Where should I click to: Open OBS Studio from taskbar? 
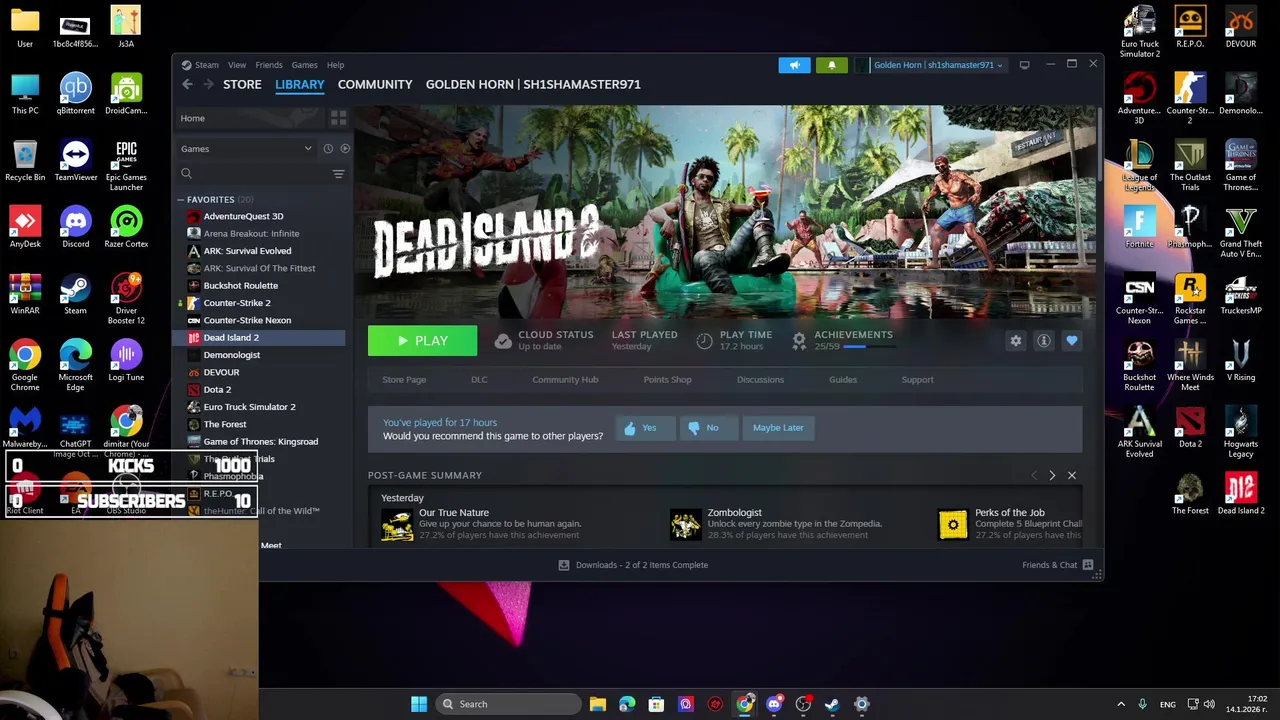pos(803,704)
